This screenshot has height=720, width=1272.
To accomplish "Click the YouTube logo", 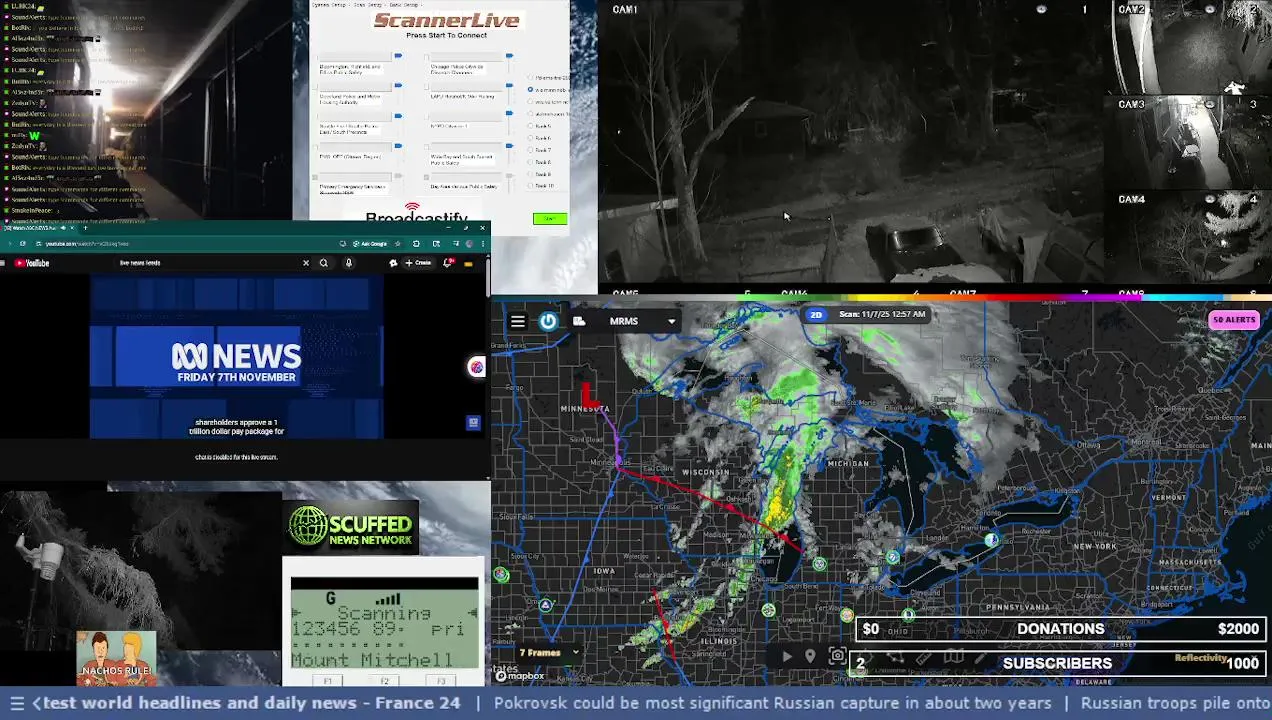I will (31, 263).
